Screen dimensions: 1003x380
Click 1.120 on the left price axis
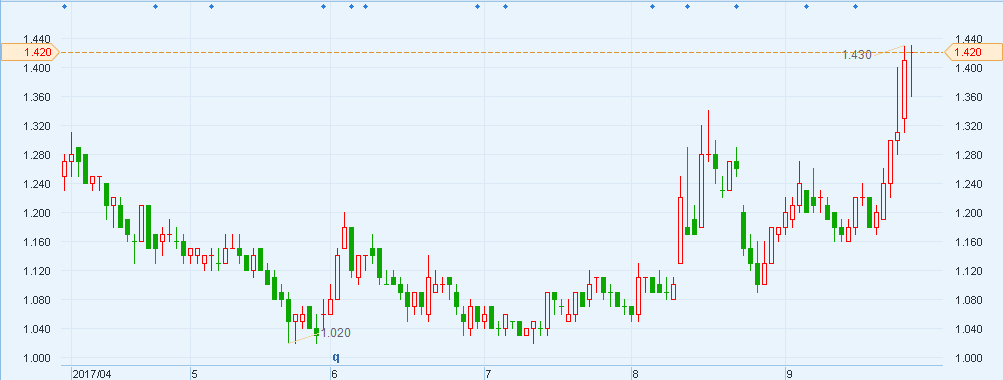click(37, 271)
